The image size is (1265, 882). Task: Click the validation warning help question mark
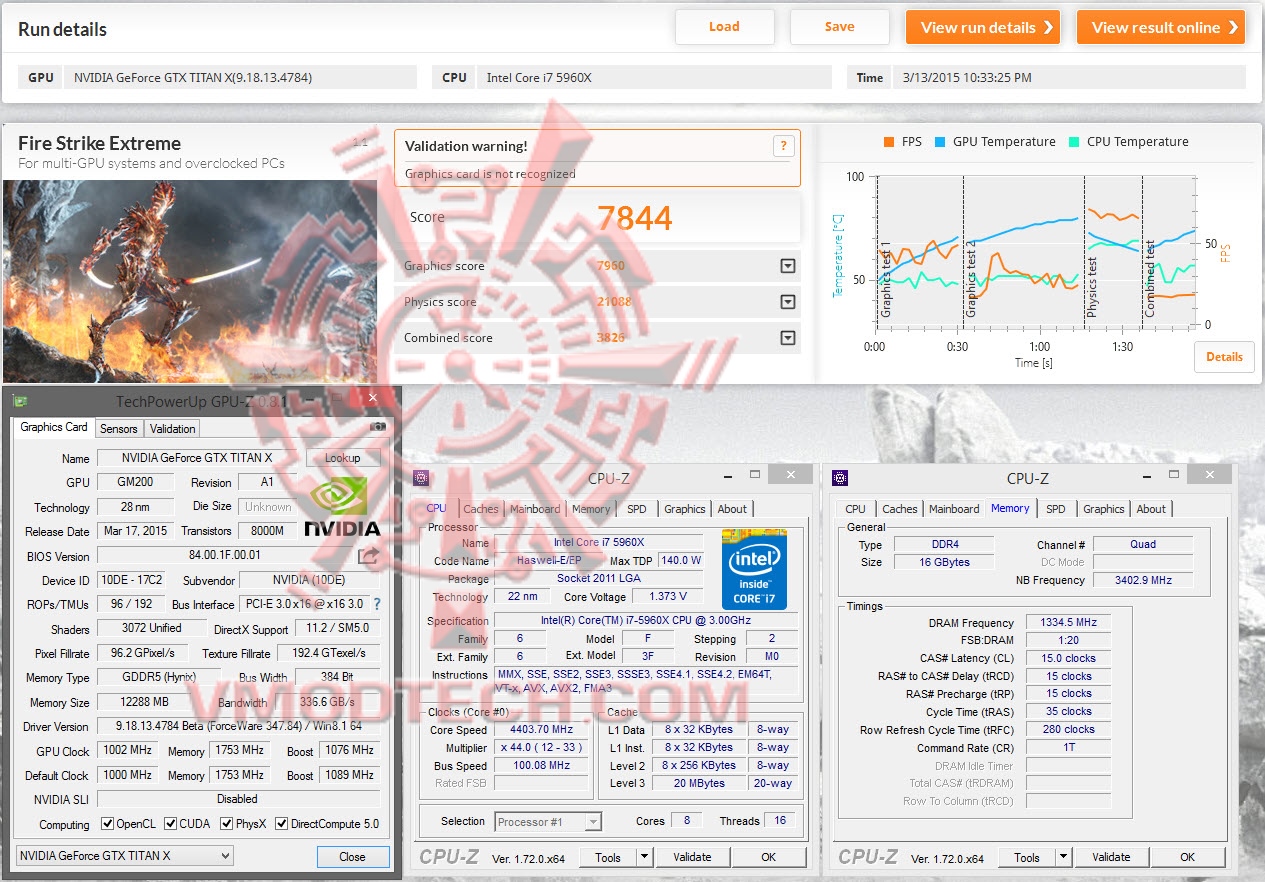[x=784, y=146]
